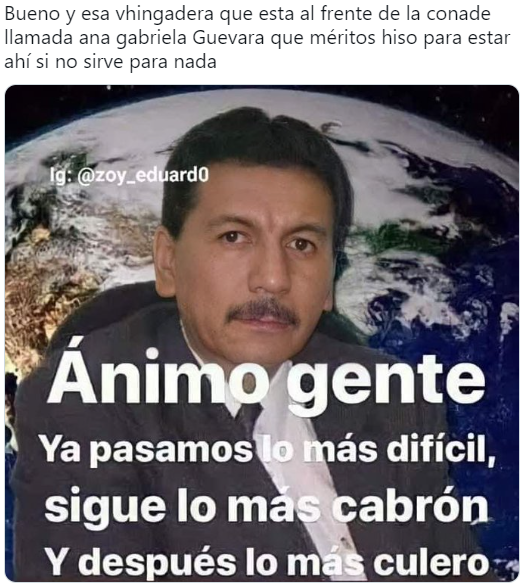Click the man's mustache in the meme
Screen dimensions: 525x587
[264, 311]
